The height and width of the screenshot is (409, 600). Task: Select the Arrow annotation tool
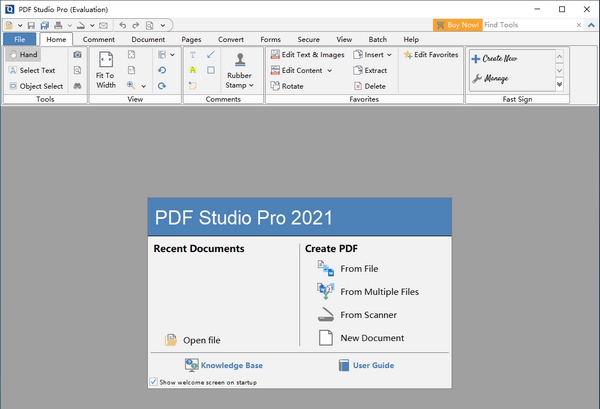click(210, 55)
